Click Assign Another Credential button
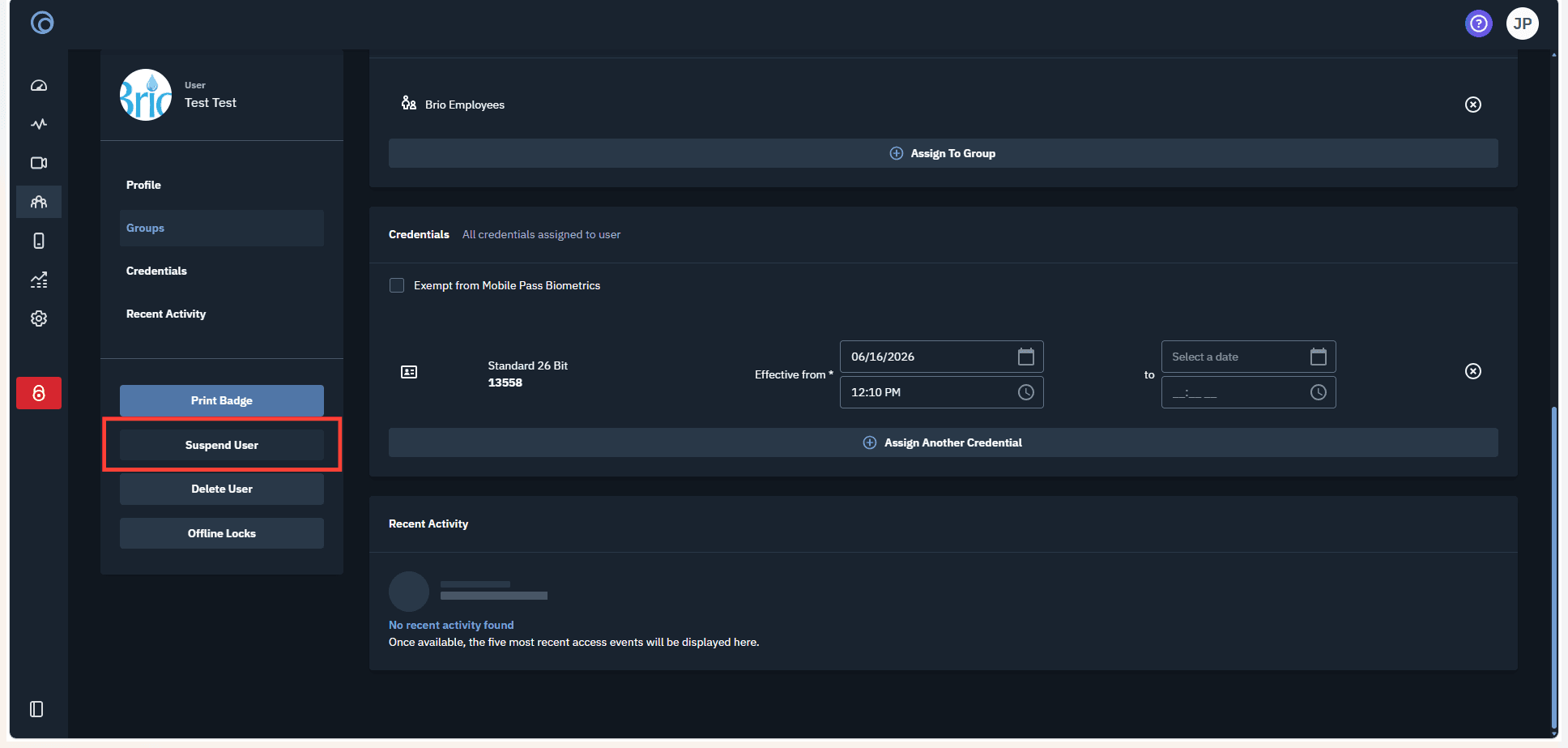This screenshot has height=748, width=1568. click(x=944, y=442)
